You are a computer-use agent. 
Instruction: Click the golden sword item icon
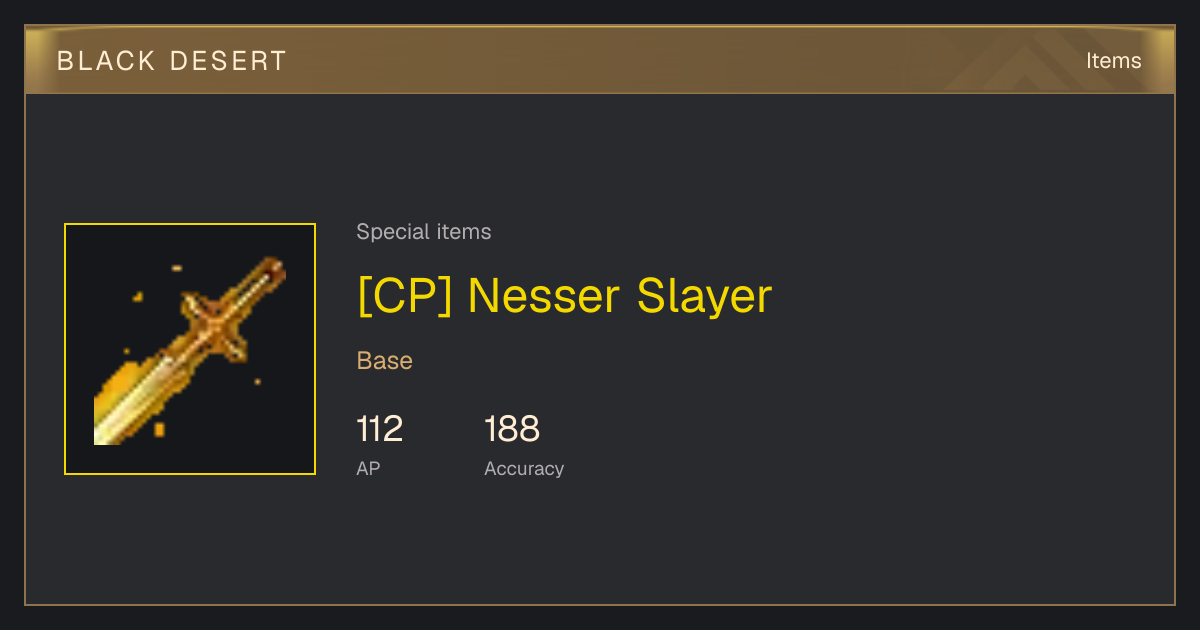pyautogui.click(x=190, y=350)
